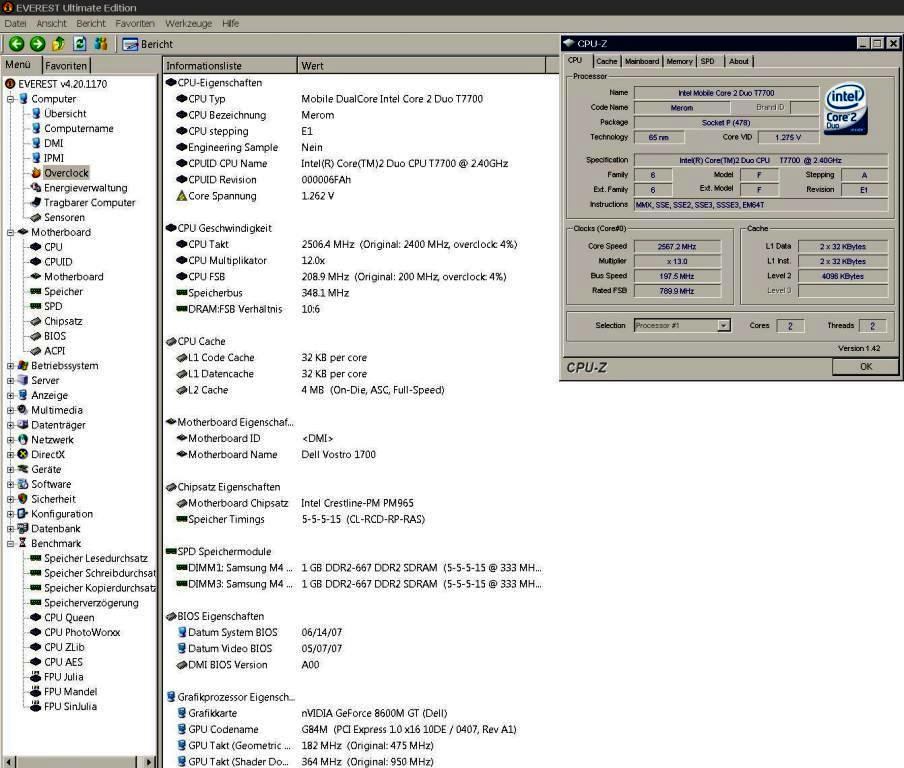Switch to the Menü tab in sidebar
Screen dimensions: 904x768
pos(19,65)
